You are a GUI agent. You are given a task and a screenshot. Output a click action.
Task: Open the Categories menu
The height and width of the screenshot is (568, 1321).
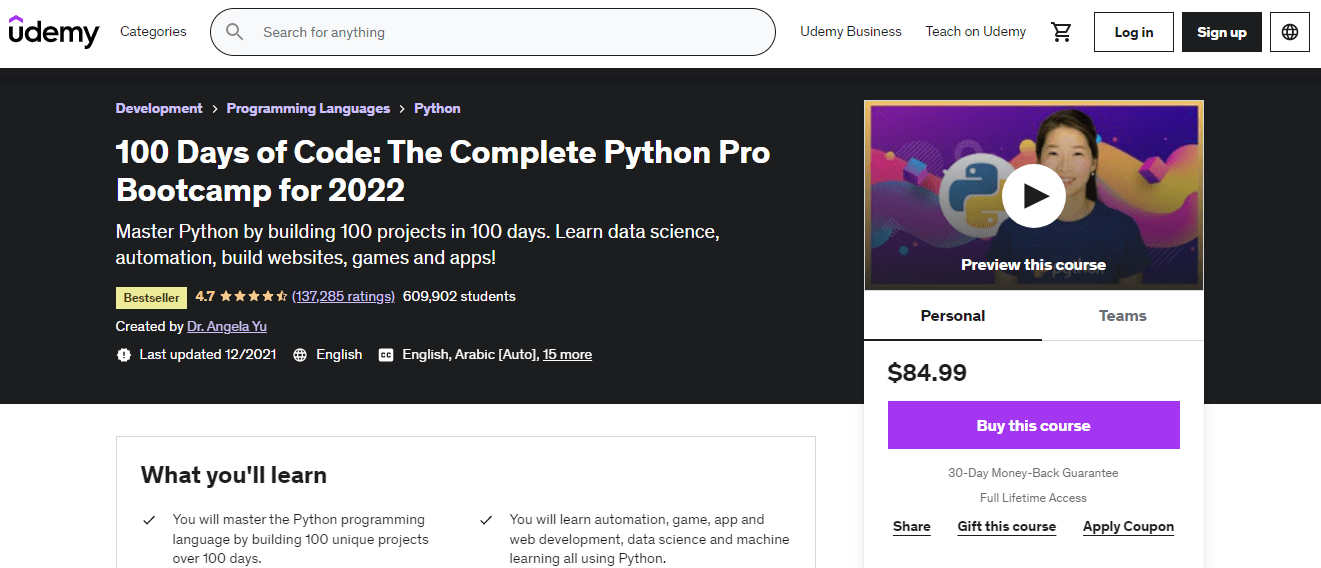click(153, 32)
